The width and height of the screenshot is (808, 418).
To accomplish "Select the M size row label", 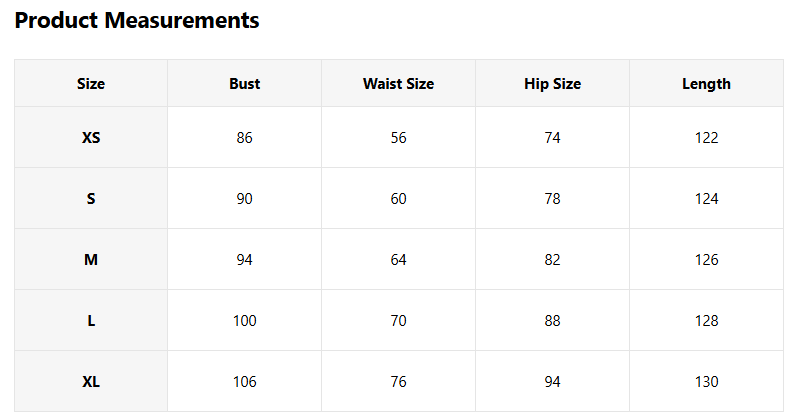I will (91, 260).
